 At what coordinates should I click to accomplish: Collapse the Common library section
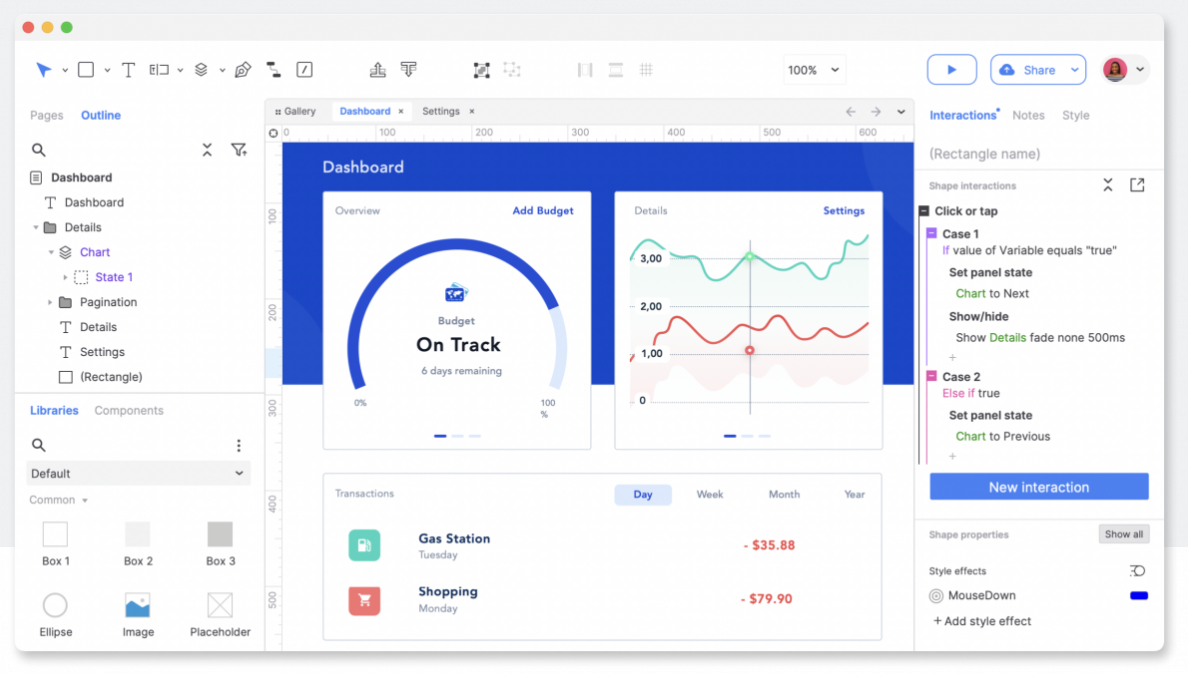(85, 500)
